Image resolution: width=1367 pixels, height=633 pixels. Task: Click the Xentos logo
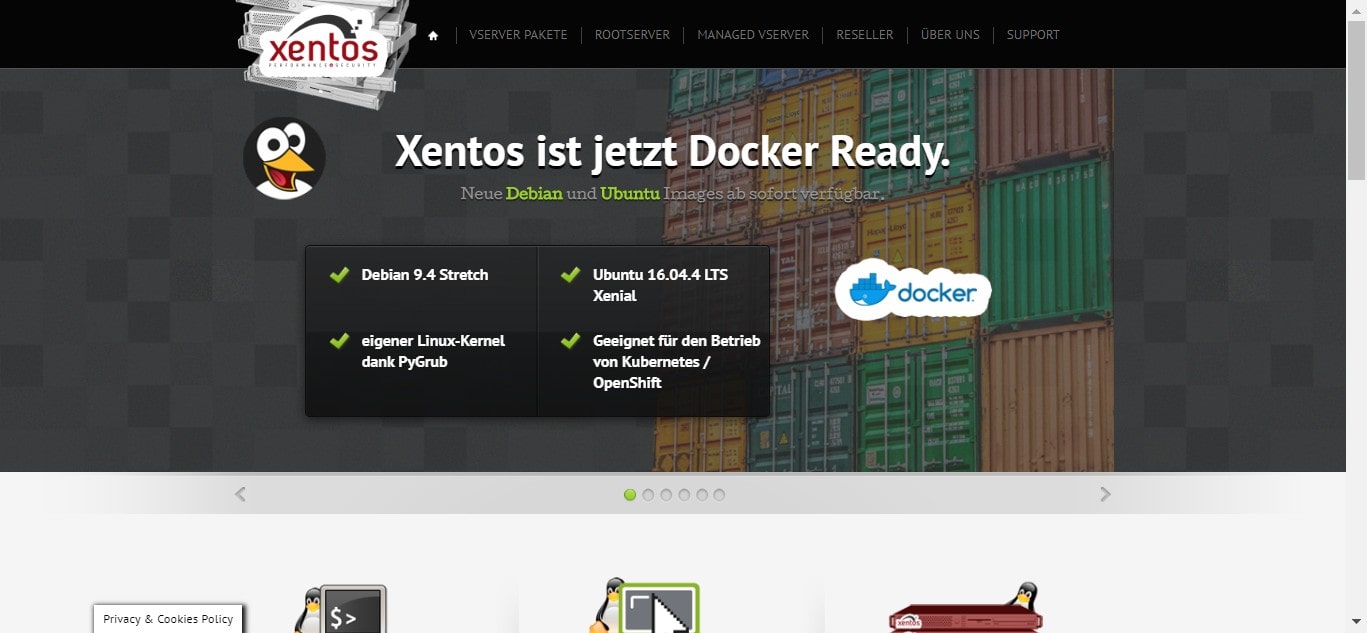tap(320, 48)
